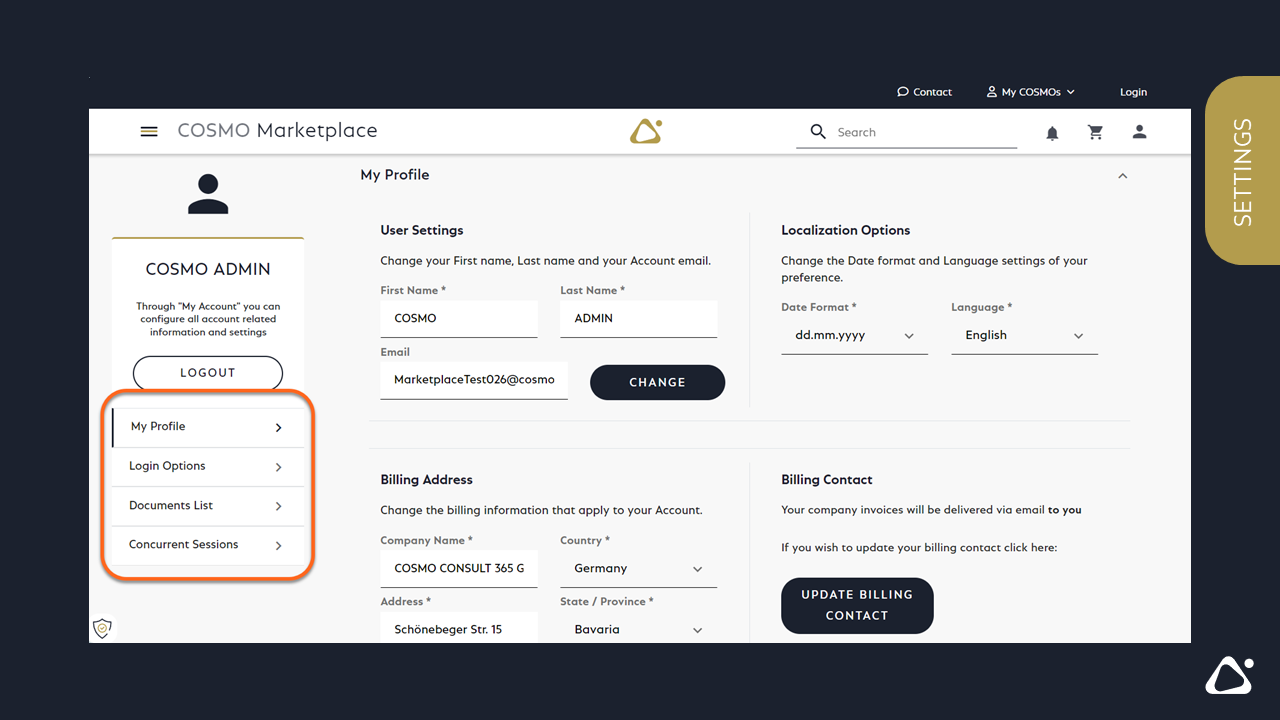Click the privacy shield icon bottom left
The height and width of the screenshot is (720, 1280).
[102, 628]
